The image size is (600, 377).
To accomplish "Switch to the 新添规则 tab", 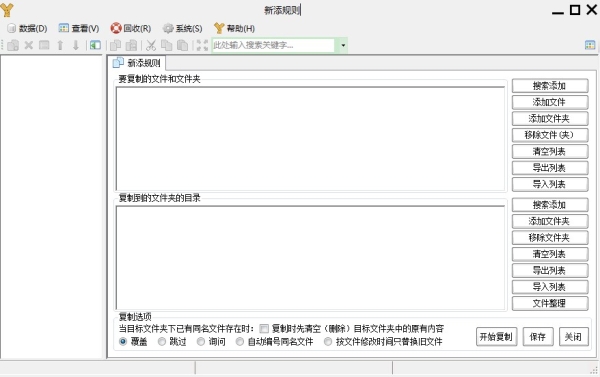I will pyautogui.click(x=137, y=63).
